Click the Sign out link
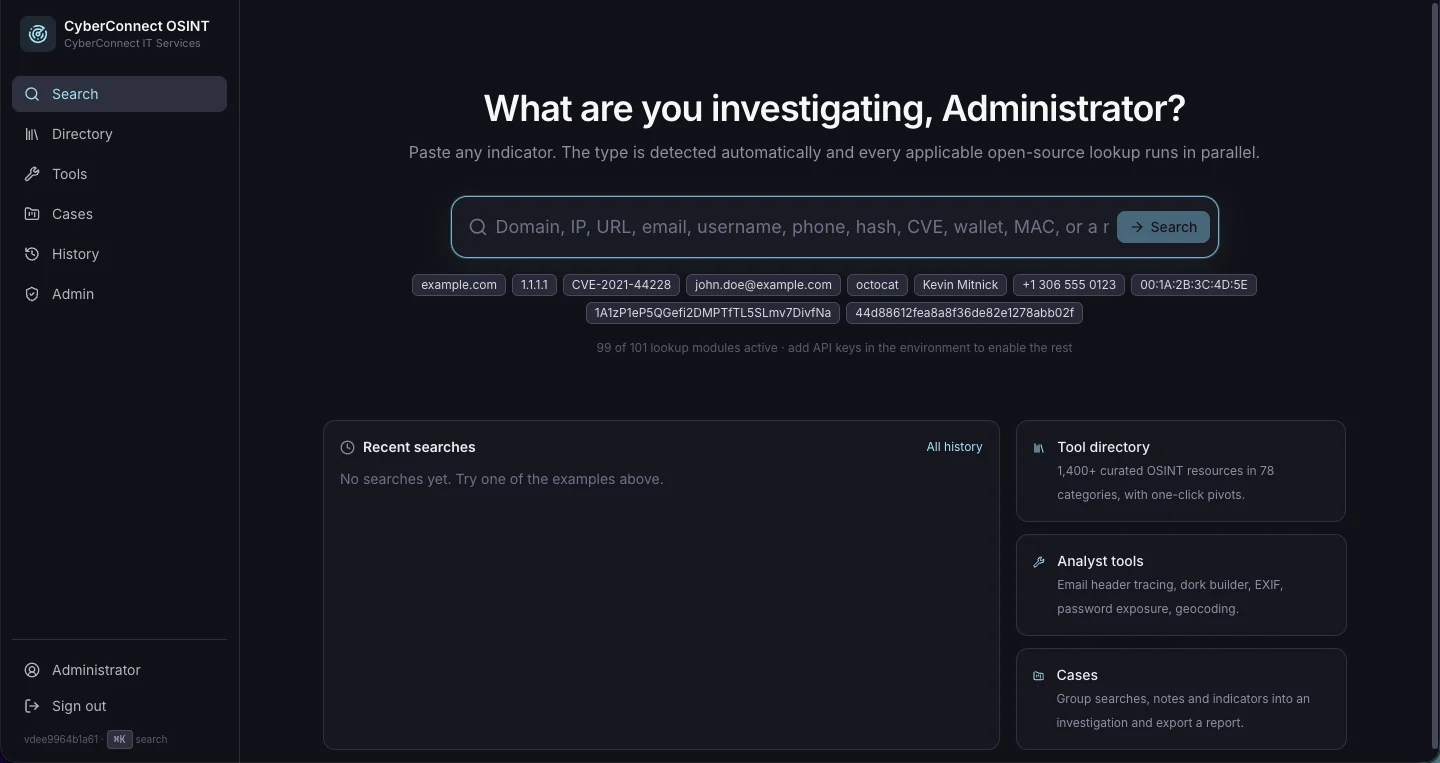Image resolution: width=1440 pixels, height=763 pixels. pyautogui.click(x=79, y=706)
